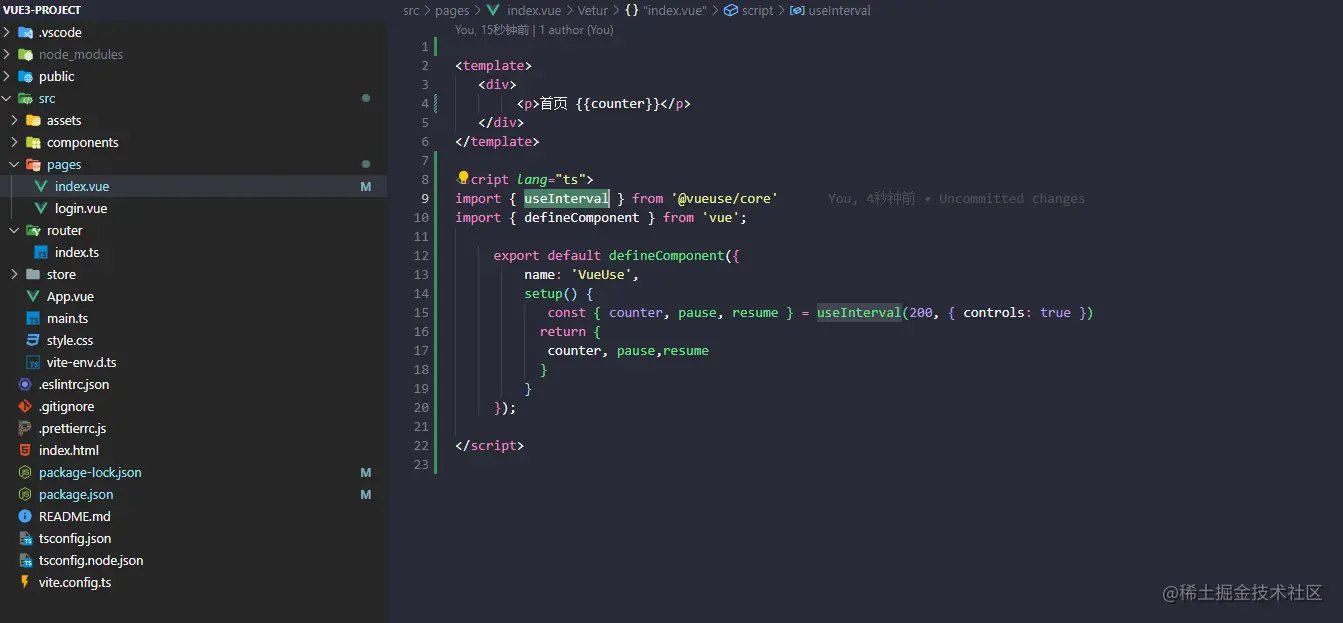Screen dimensions: 1343x623
Task: Click the TypeScript icon beside main.ts
Action: [33, 318]
